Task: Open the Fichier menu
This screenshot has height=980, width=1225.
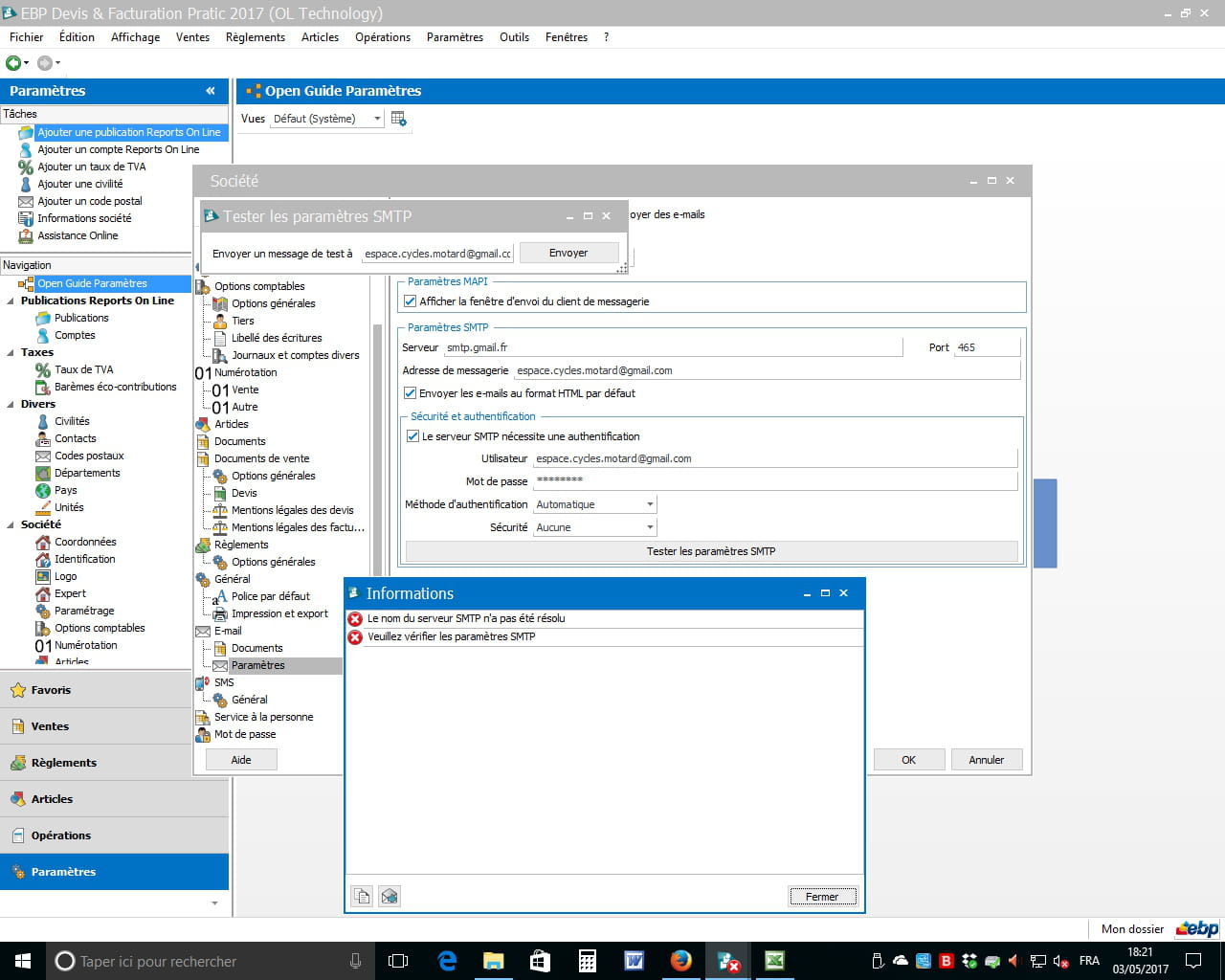Action: [27, 37]
